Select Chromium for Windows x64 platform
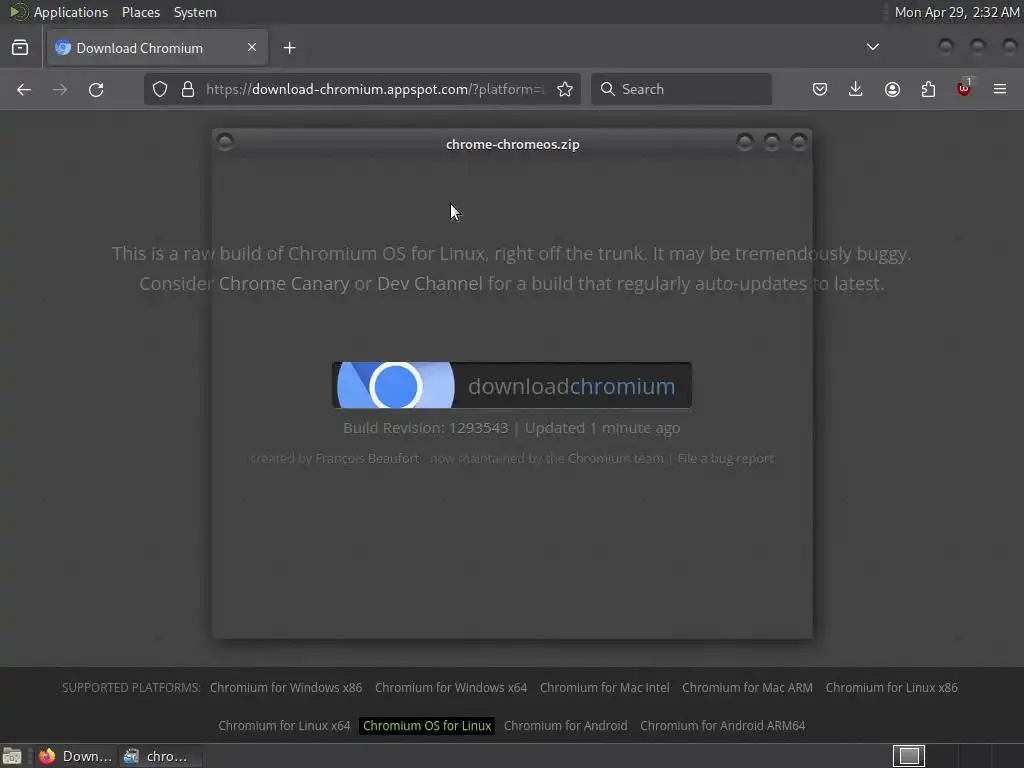 click(451, 688)
